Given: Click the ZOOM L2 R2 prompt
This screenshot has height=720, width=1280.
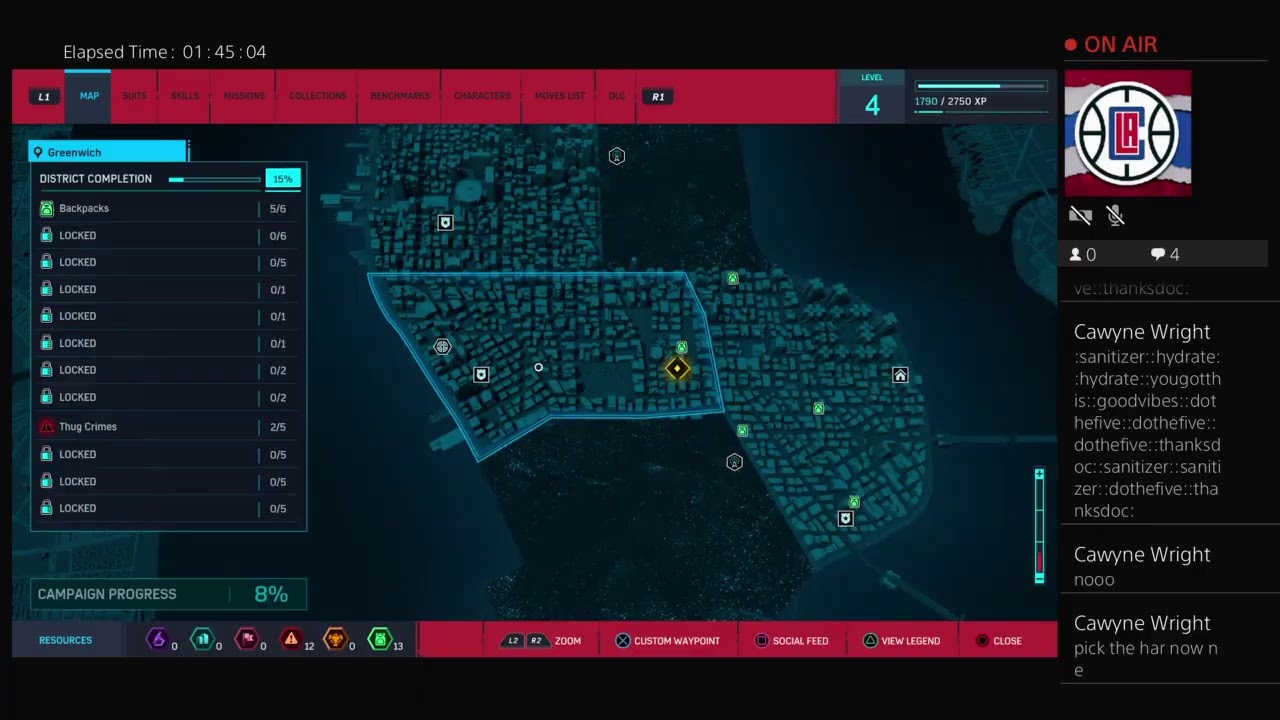Looking at the screenshot, I should coord(542,641).
